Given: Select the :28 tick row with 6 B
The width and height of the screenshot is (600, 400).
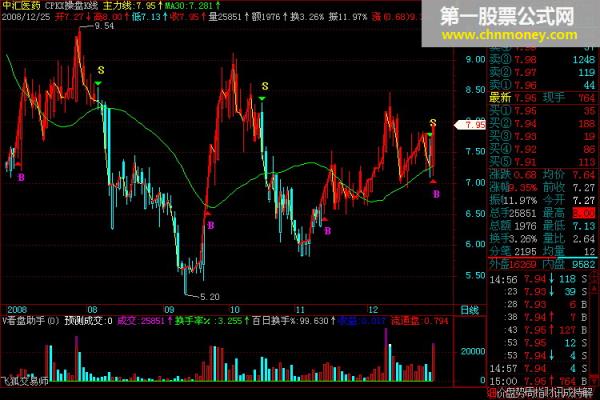Looking at the screenshot, I should tap(538, 305).
